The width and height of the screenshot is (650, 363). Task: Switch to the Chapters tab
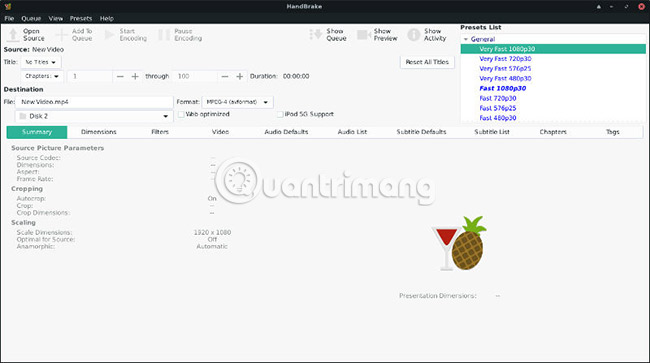(x=553, y=132)
